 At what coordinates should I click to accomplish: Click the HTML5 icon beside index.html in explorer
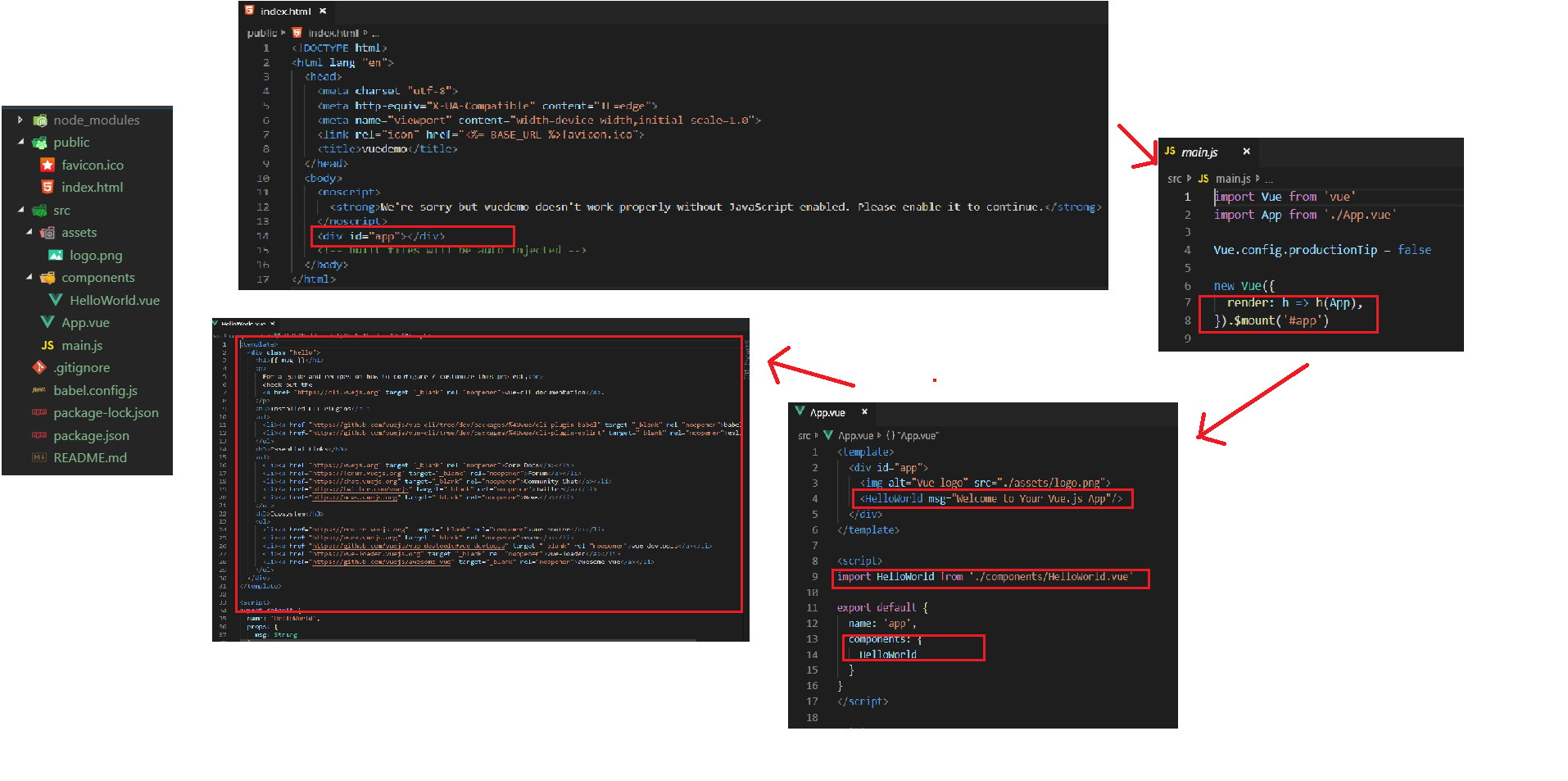click(48, 187)
